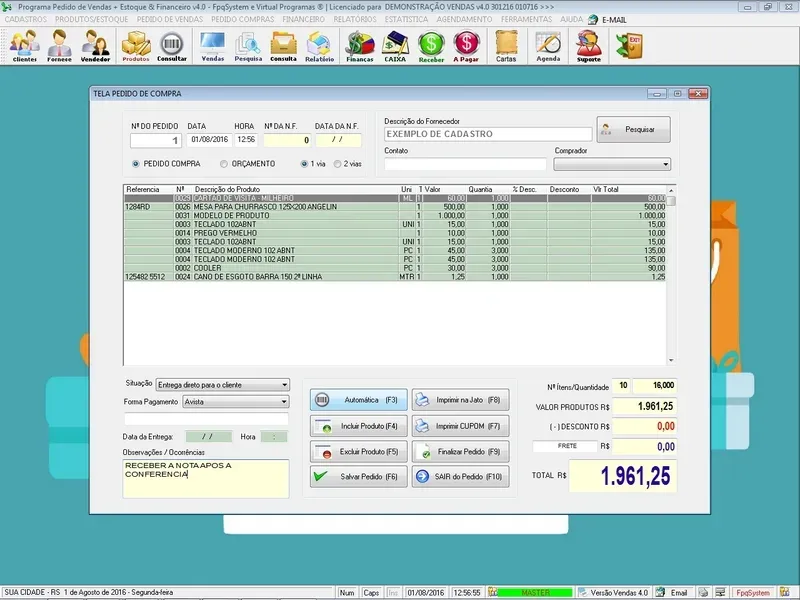
Task: Click the Suporte toolbar icon
Action: pos(589,46)
